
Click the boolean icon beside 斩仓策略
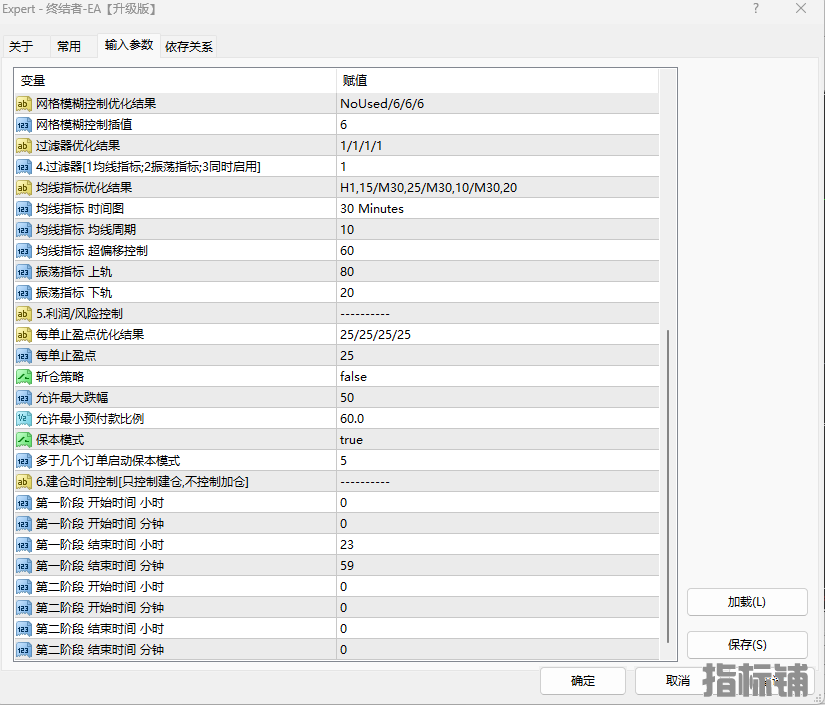[24, 377]
